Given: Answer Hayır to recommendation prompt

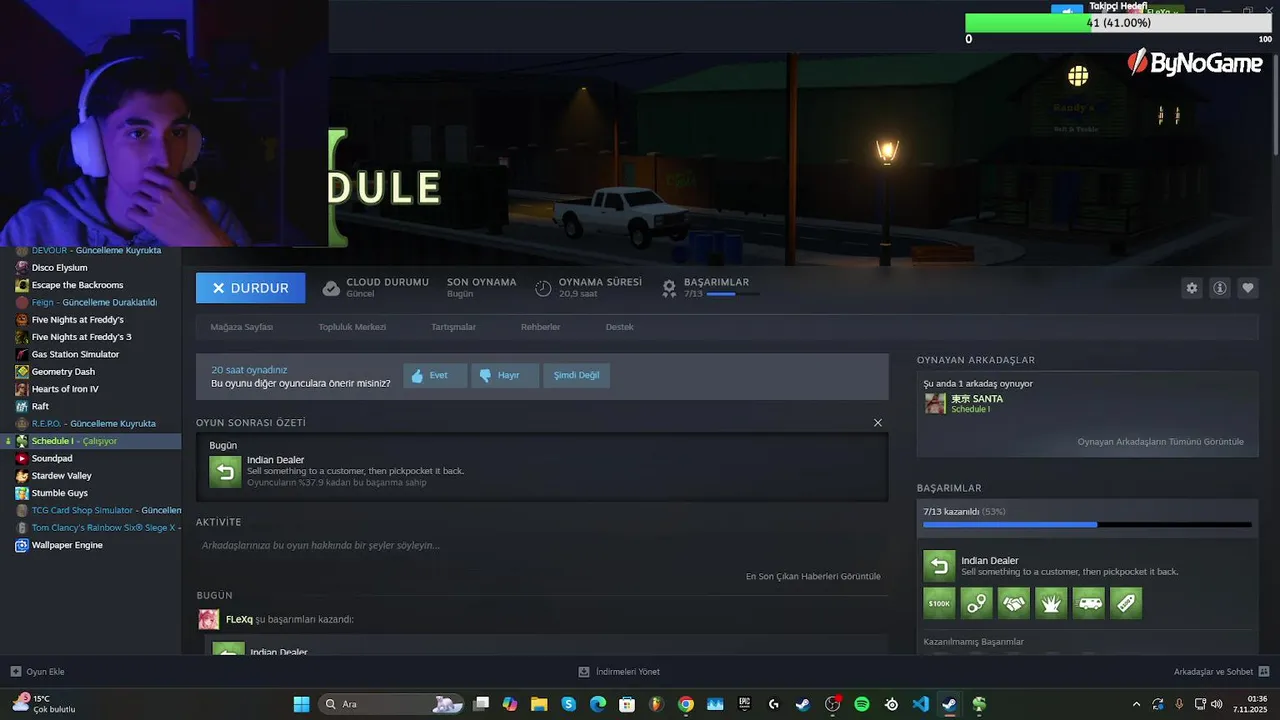Looking at the screenshot, I should point(505,375).
